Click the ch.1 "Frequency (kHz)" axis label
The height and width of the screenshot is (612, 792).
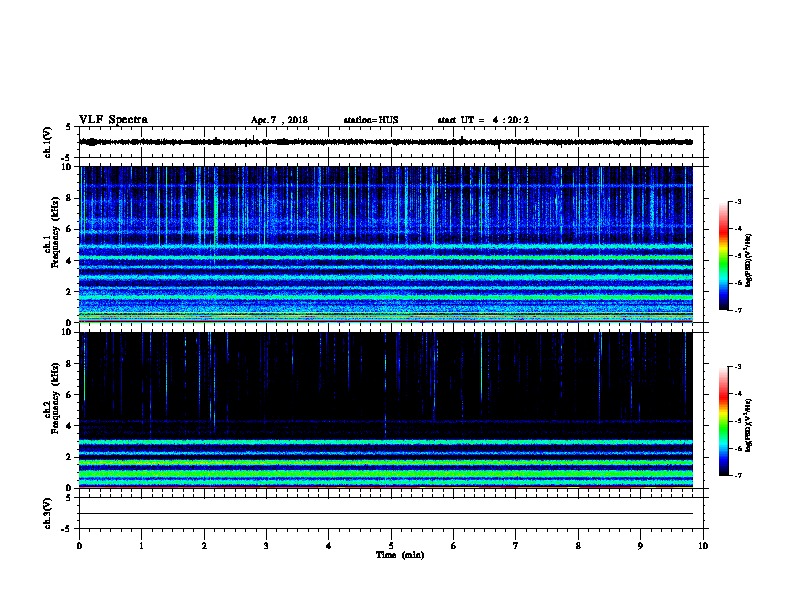(x=55, y=232)
